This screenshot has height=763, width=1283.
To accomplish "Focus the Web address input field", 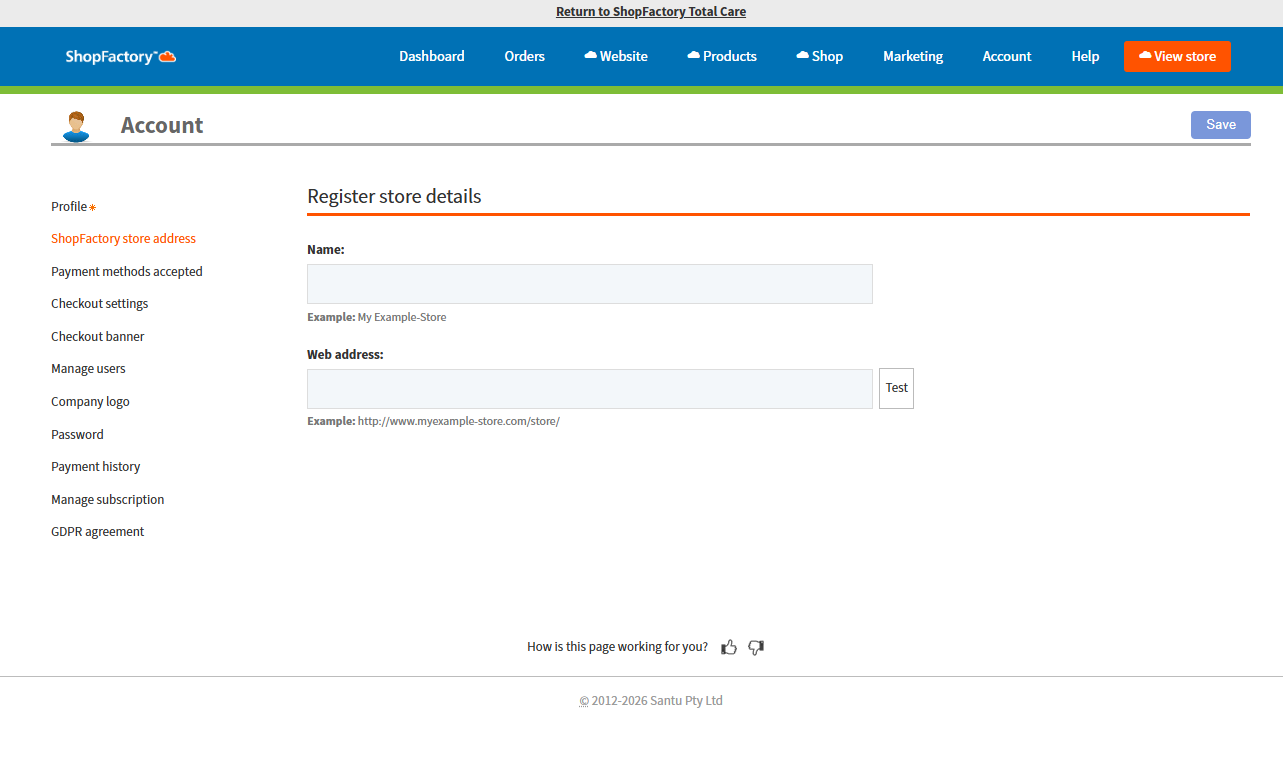I will tap(589, 389).
